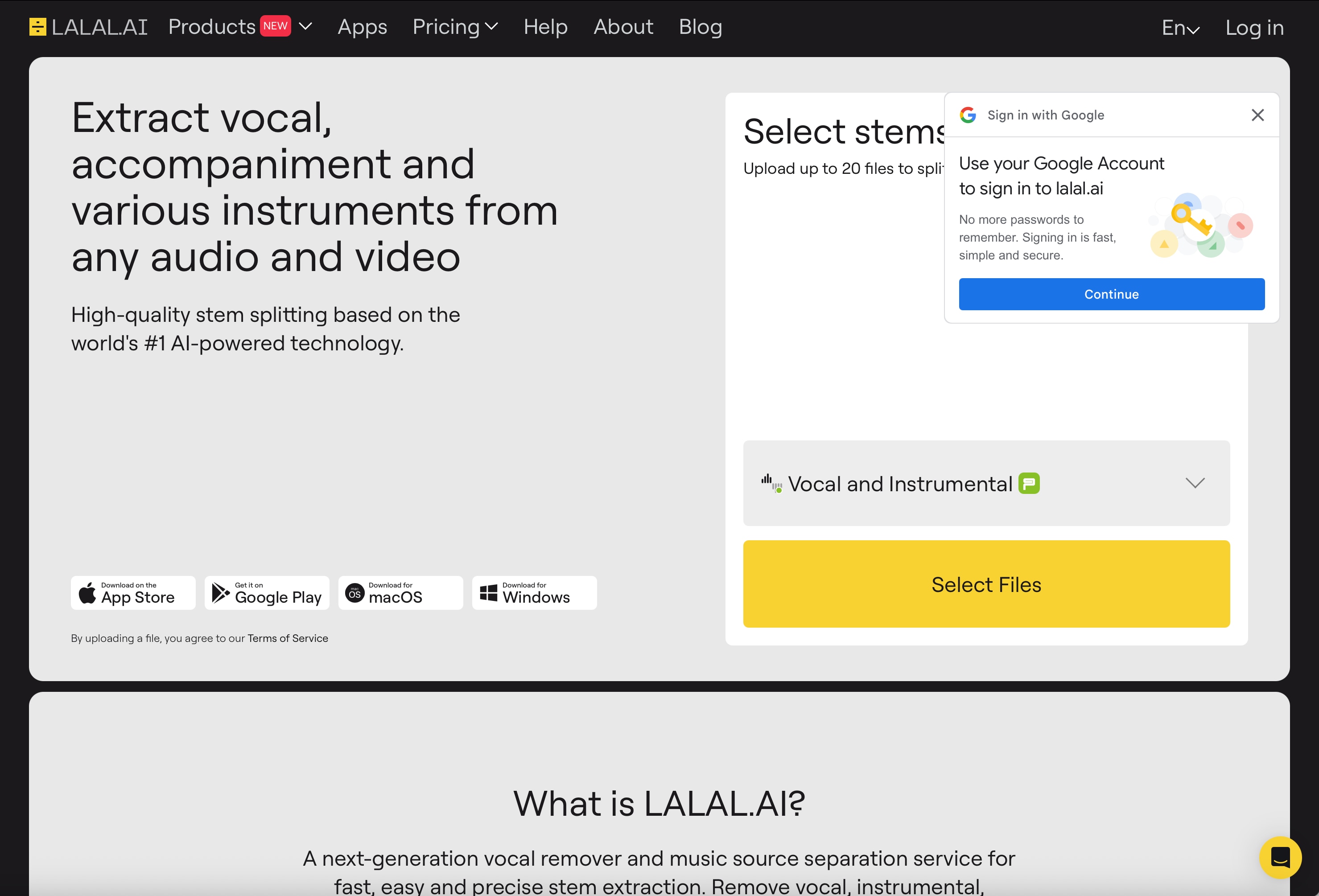The width and height of the screenshot is (1319, 896).
Task: Click the macOS round OS icon
Action: point(355,593)
